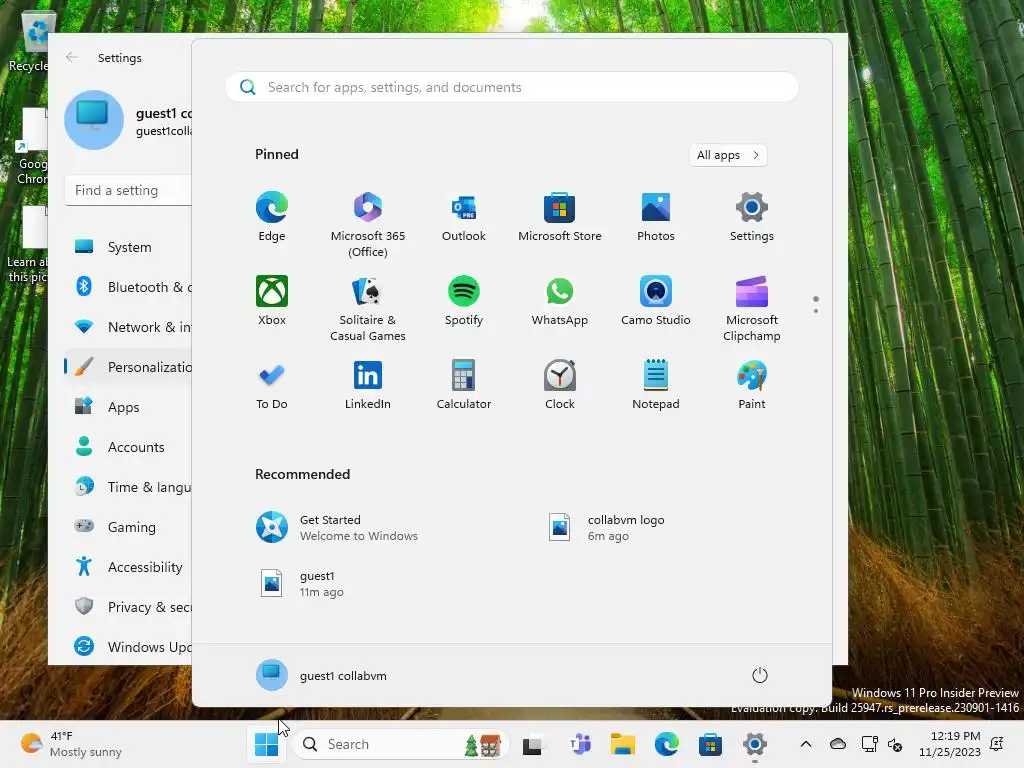Open guest1 collabvm account menu
The width and height of the screenshot is (1024, 768).
pos(321,676)
